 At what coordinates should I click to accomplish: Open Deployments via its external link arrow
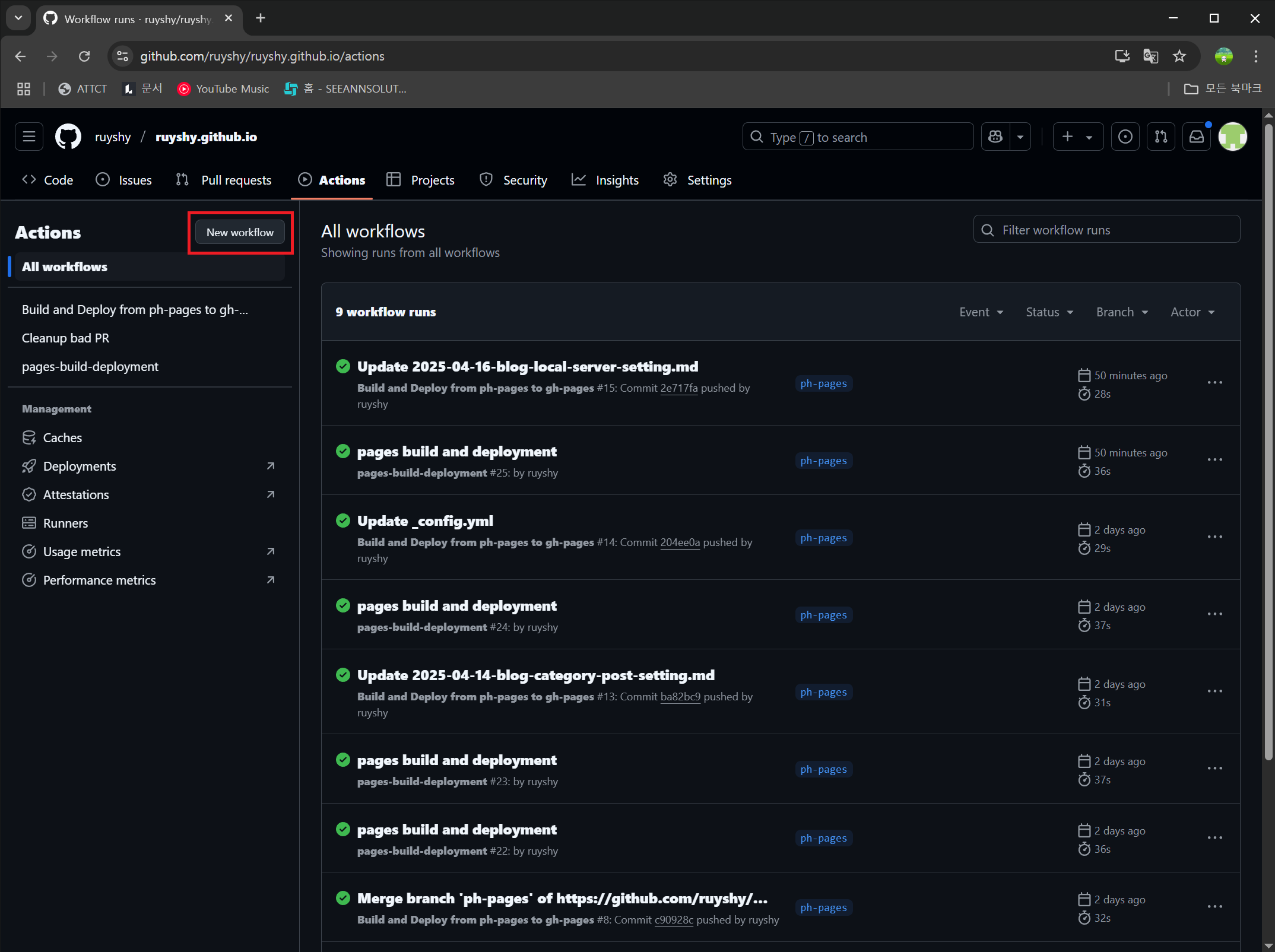coord(271,466)
